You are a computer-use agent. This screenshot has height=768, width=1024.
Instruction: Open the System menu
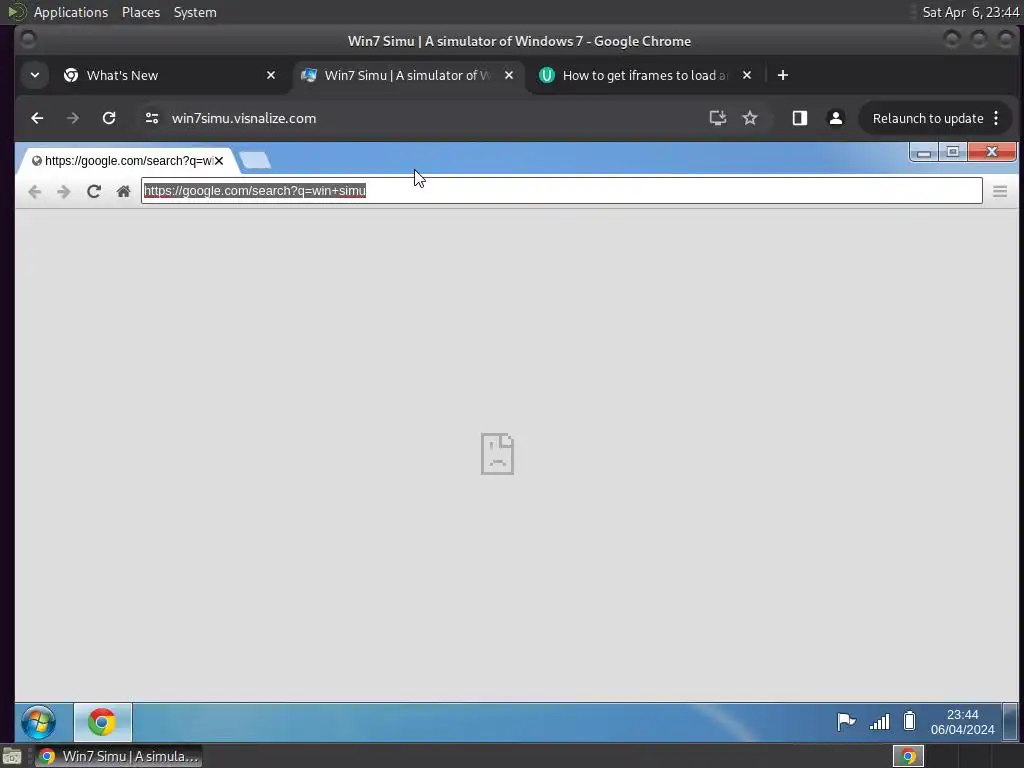(x=195, y=12)
